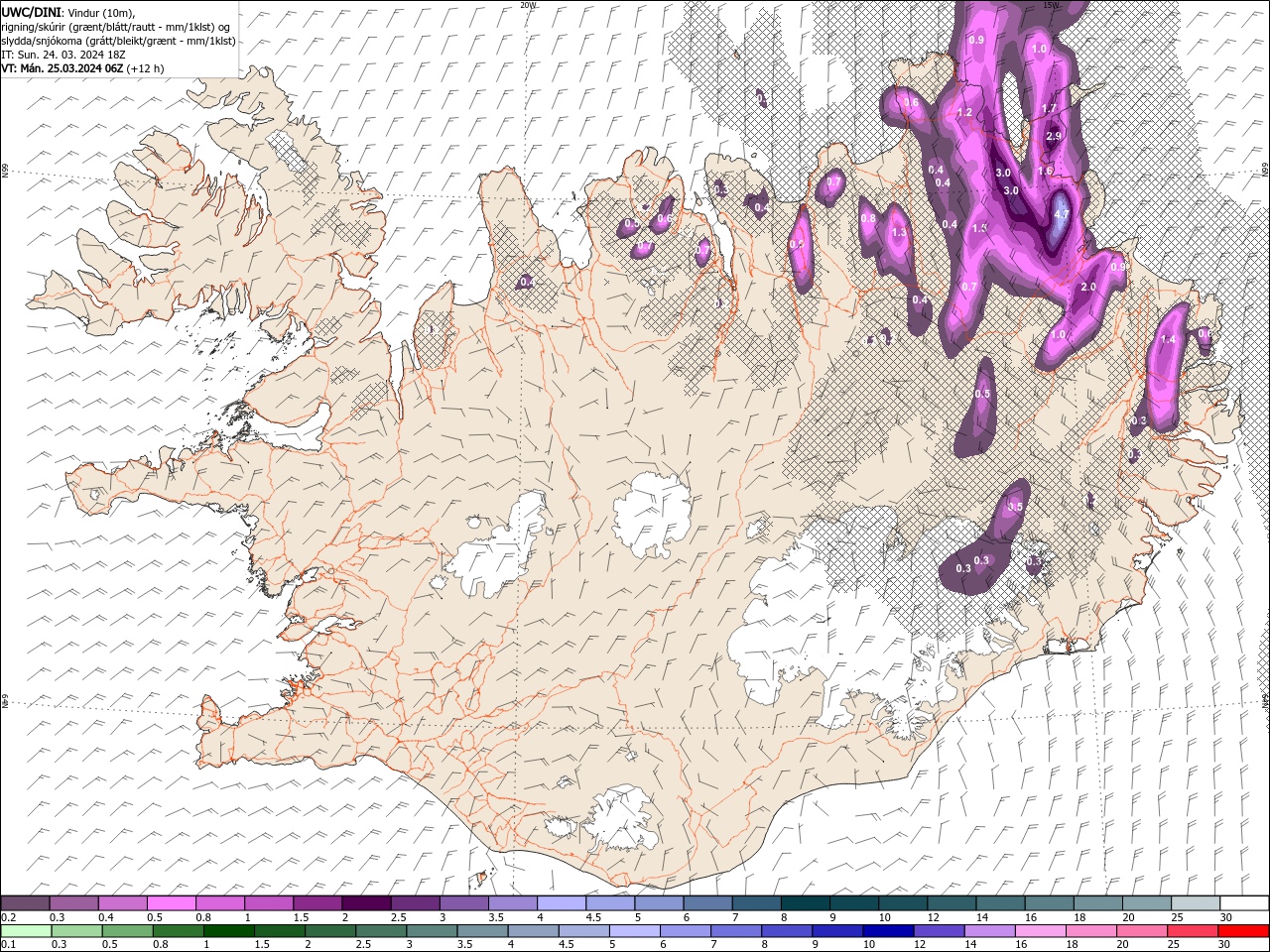
Task: Click the 1.2 precipitation value on the map
Action: 964,112
